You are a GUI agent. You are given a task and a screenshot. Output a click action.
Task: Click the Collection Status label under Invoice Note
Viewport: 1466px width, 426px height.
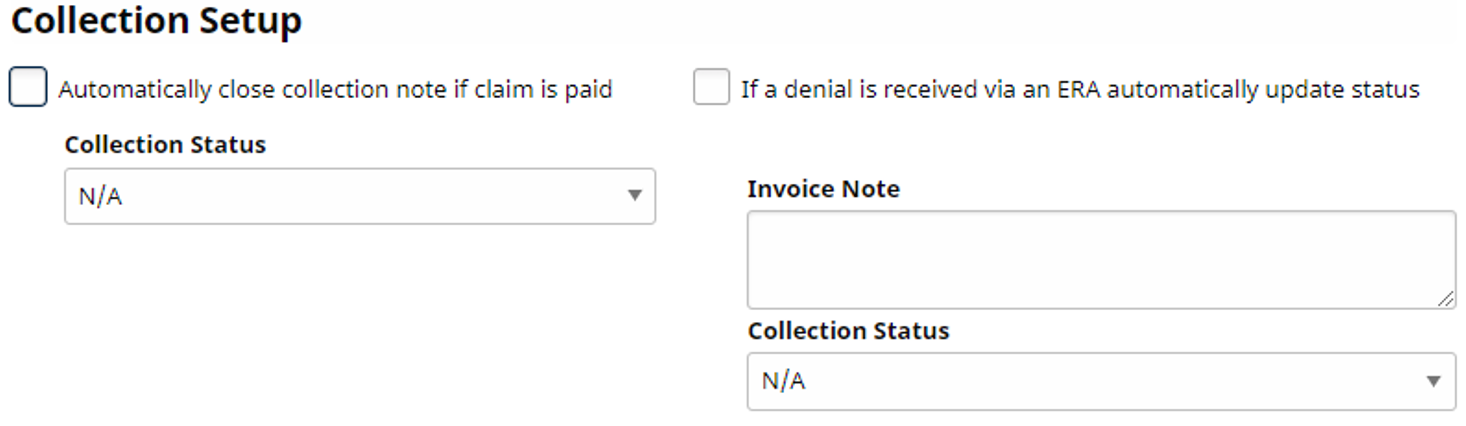pos(848,331)
